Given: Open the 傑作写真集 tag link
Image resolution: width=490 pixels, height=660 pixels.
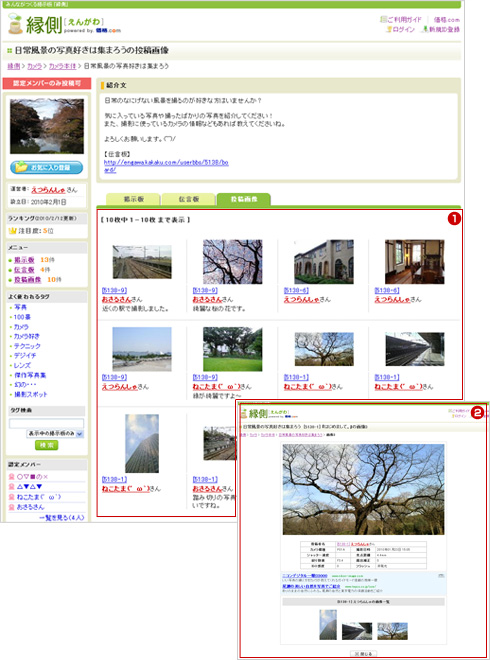Looking at the screenshot, I should [x=30, y=375].
